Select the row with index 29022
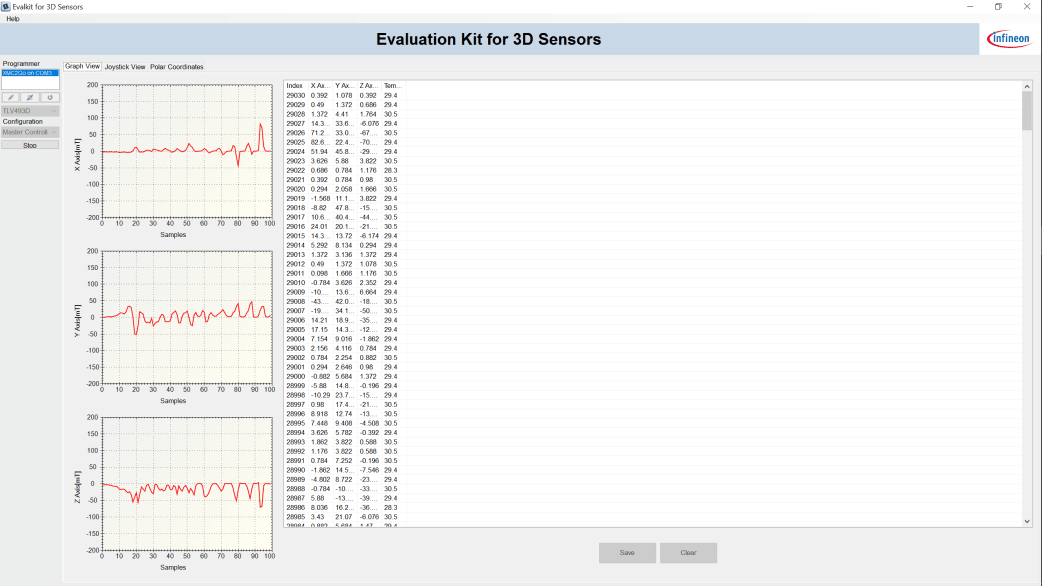The height and width of the screenshot is (586, 1042). 344,170
